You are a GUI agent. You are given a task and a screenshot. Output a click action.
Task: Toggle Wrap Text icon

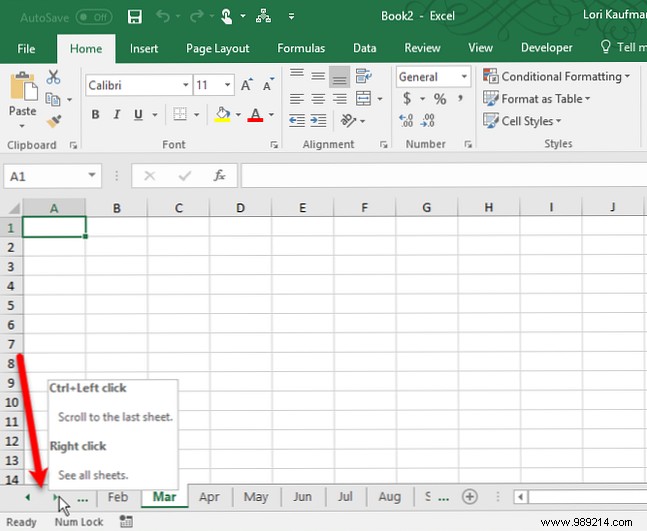pos(364,76)
